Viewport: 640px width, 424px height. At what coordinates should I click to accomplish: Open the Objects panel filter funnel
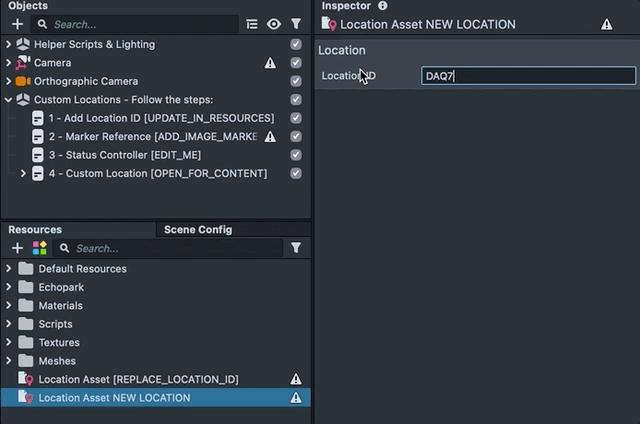(x=296, y=24)
